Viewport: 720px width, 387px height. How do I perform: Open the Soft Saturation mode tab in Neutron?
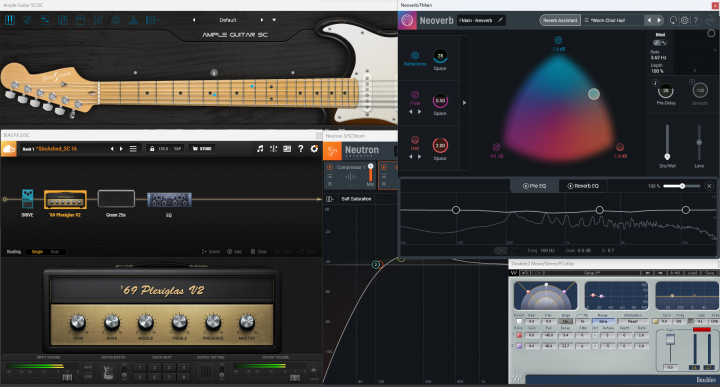point(356,199)
